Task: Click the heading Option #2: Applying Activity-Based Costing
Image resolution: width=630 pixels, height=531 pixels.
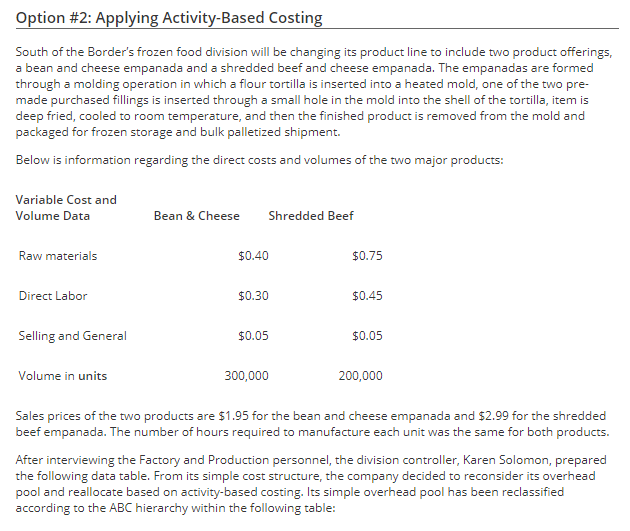Action: [x=169, y=18]
